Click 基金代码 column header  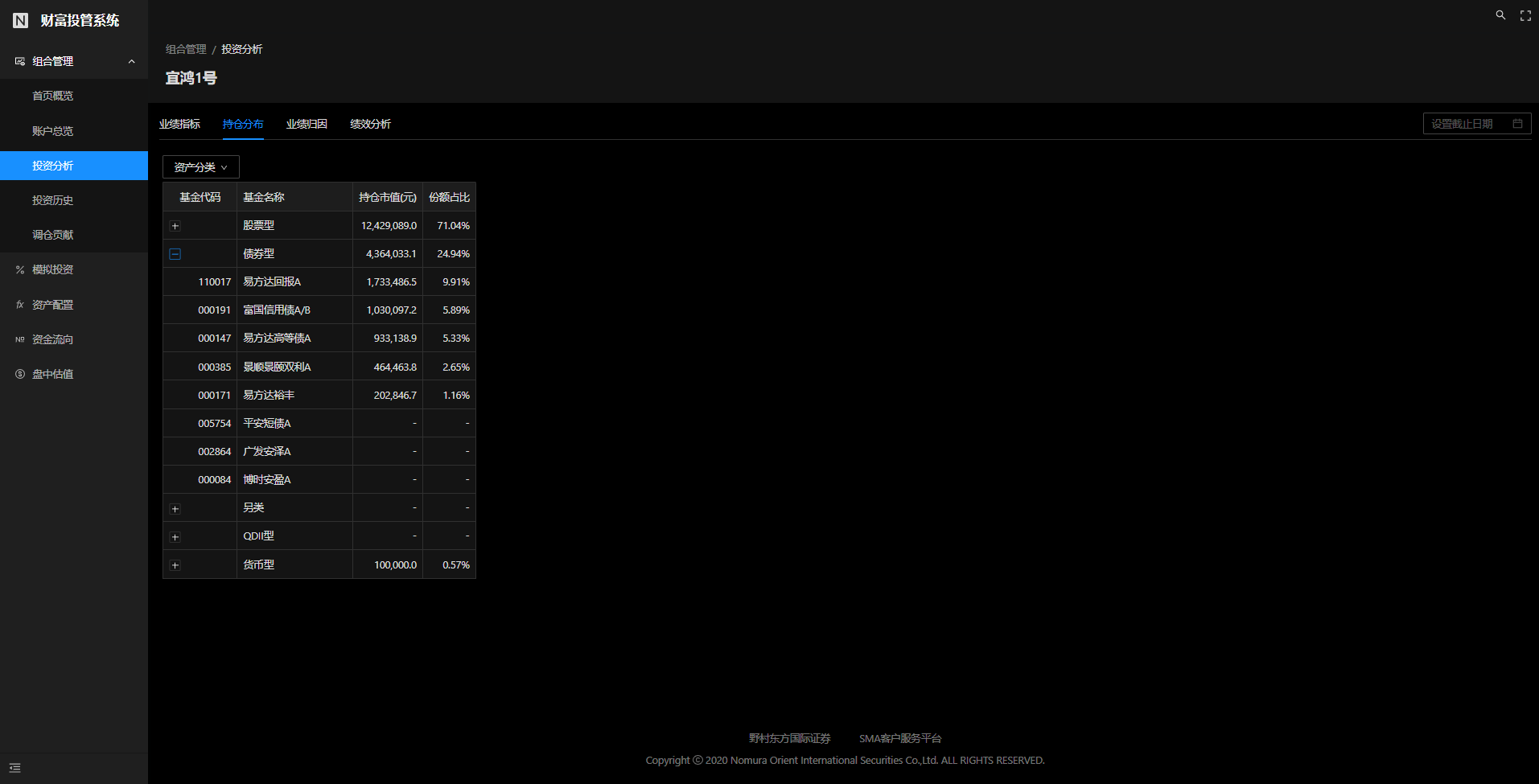pyautogui.click(x=200, y=197)
